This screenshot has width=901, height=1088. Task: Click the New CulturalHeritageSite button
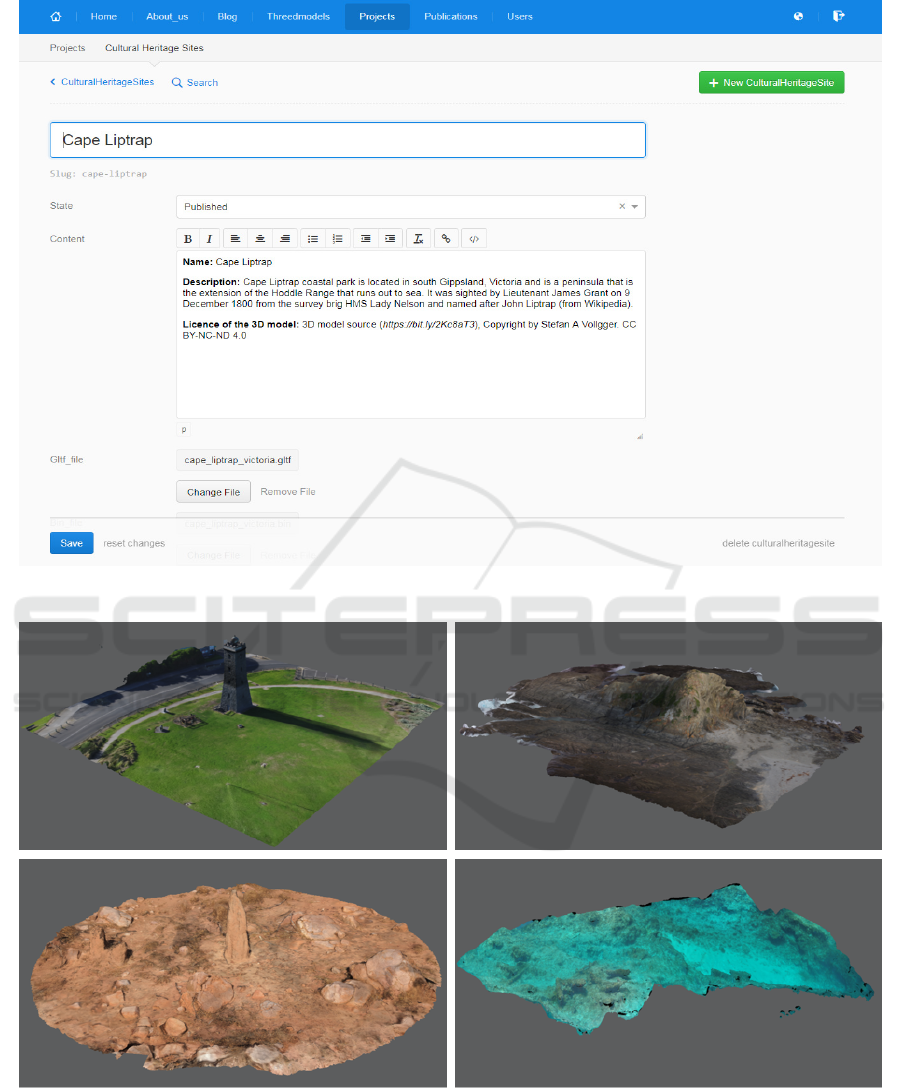click(771, 82)
